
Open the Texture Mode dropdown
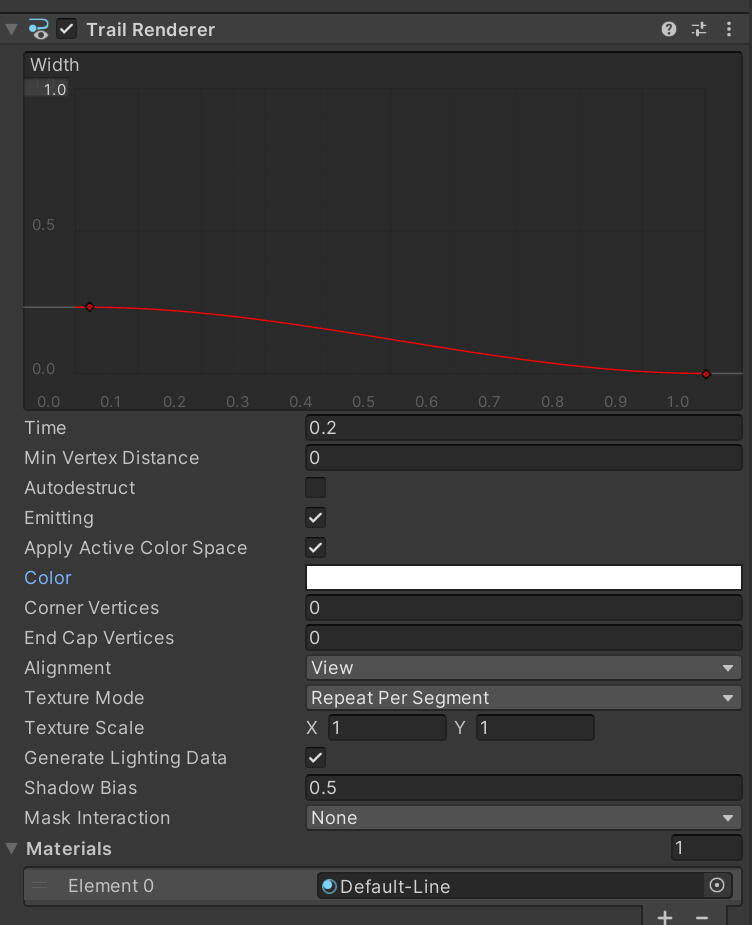coord(523,698)
